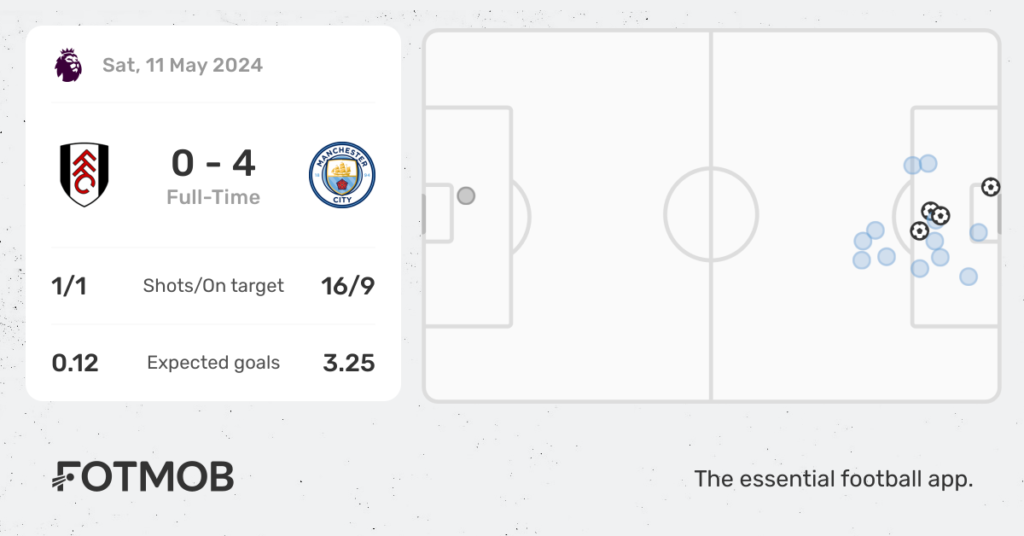Click the match date Sat, 11 May 2024
Viewport: 1024px width, 536px height.
coord(182,65)
